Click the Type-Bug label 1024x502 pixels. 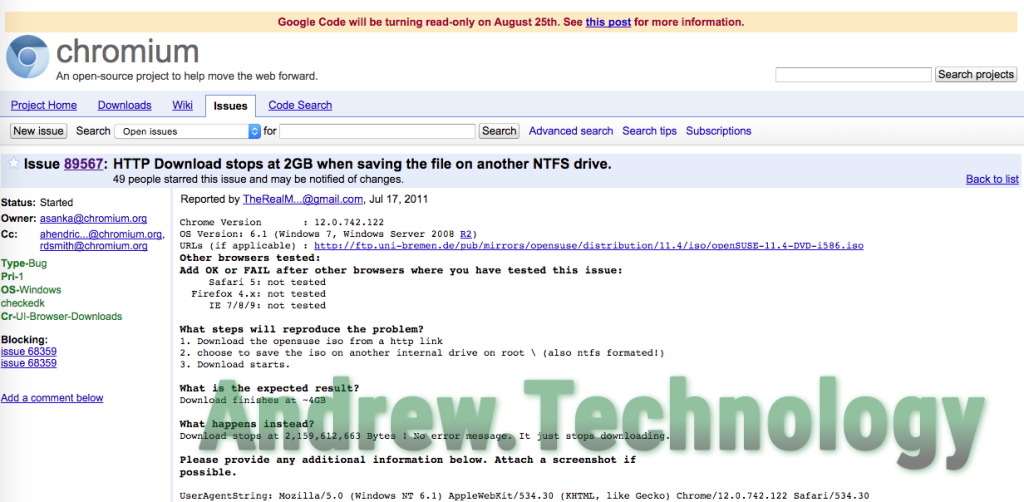24,263
